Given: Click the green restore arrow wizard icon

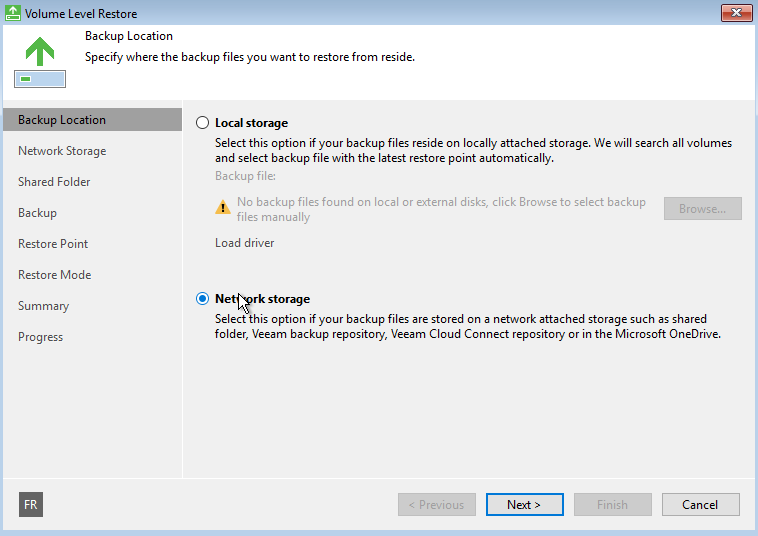Looking at the screenshot, I should tap(40, 62).
